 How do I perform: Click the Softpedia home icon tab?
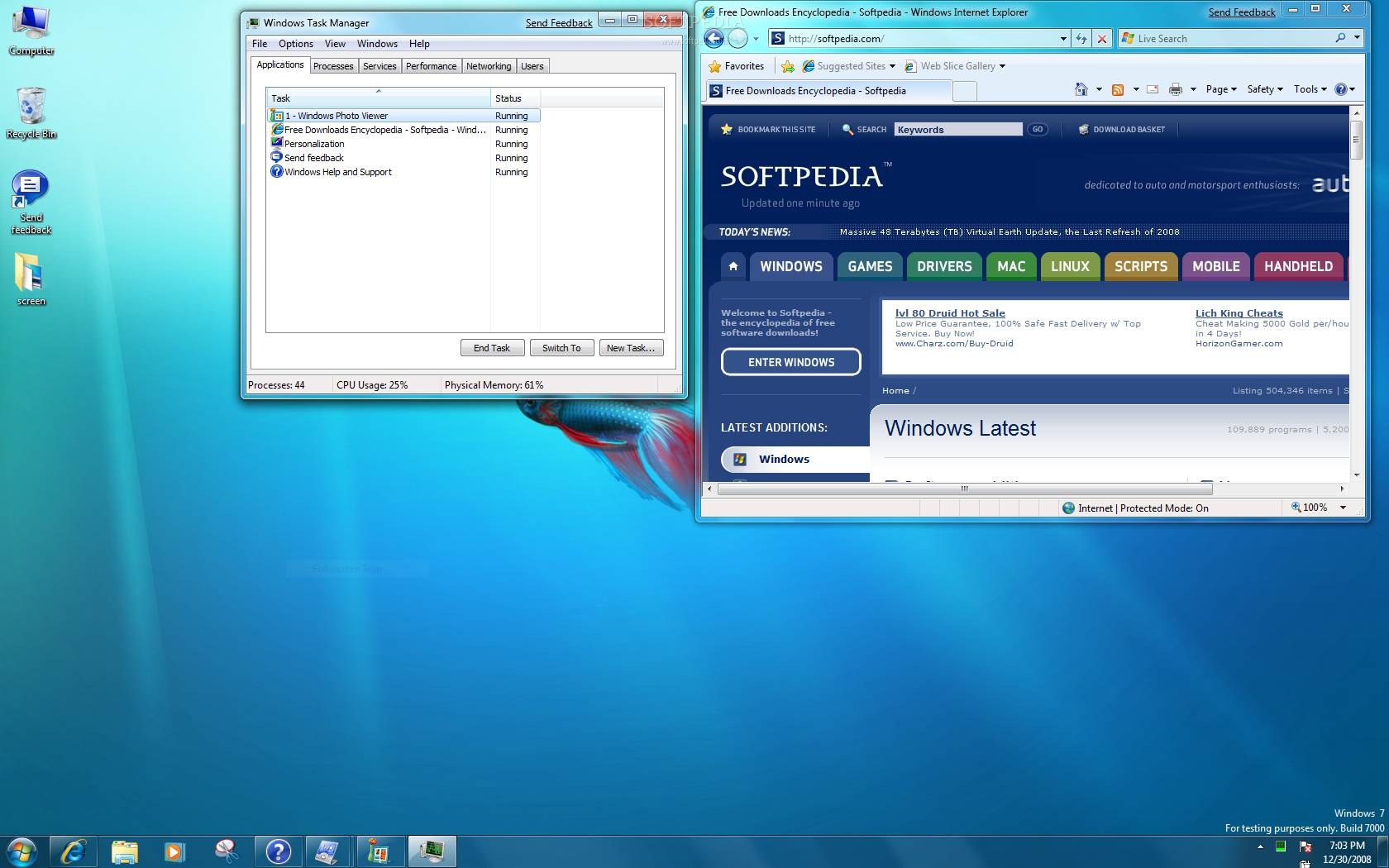coord(733,266)
